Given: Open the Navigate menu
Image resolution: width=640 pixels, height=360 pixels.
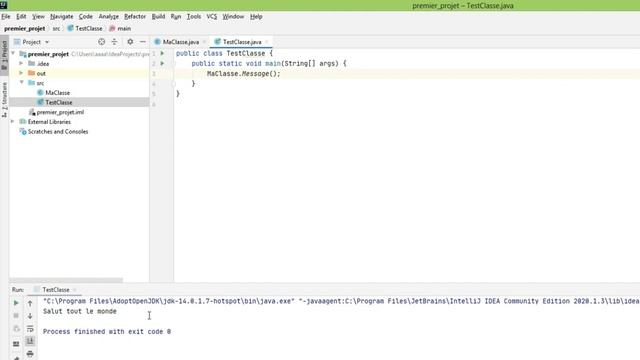Looking at the screenshot, I should coord(62,17).
